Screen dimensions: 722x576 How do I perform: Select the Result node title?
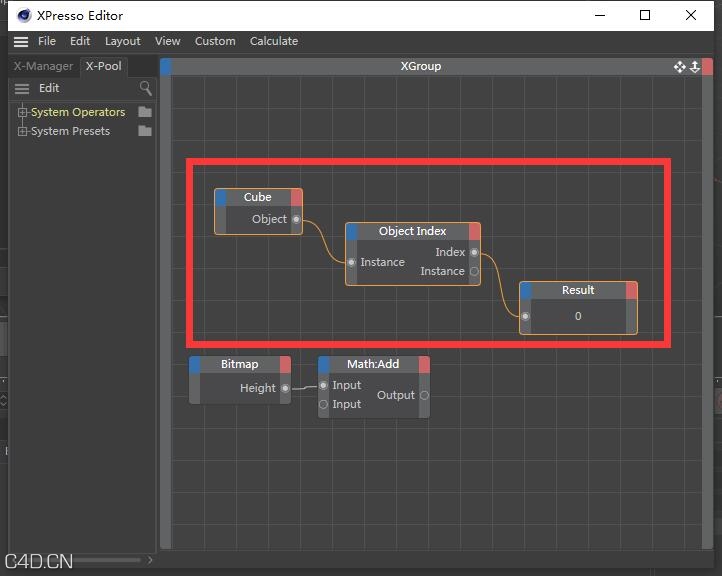(x=578, y=291)
